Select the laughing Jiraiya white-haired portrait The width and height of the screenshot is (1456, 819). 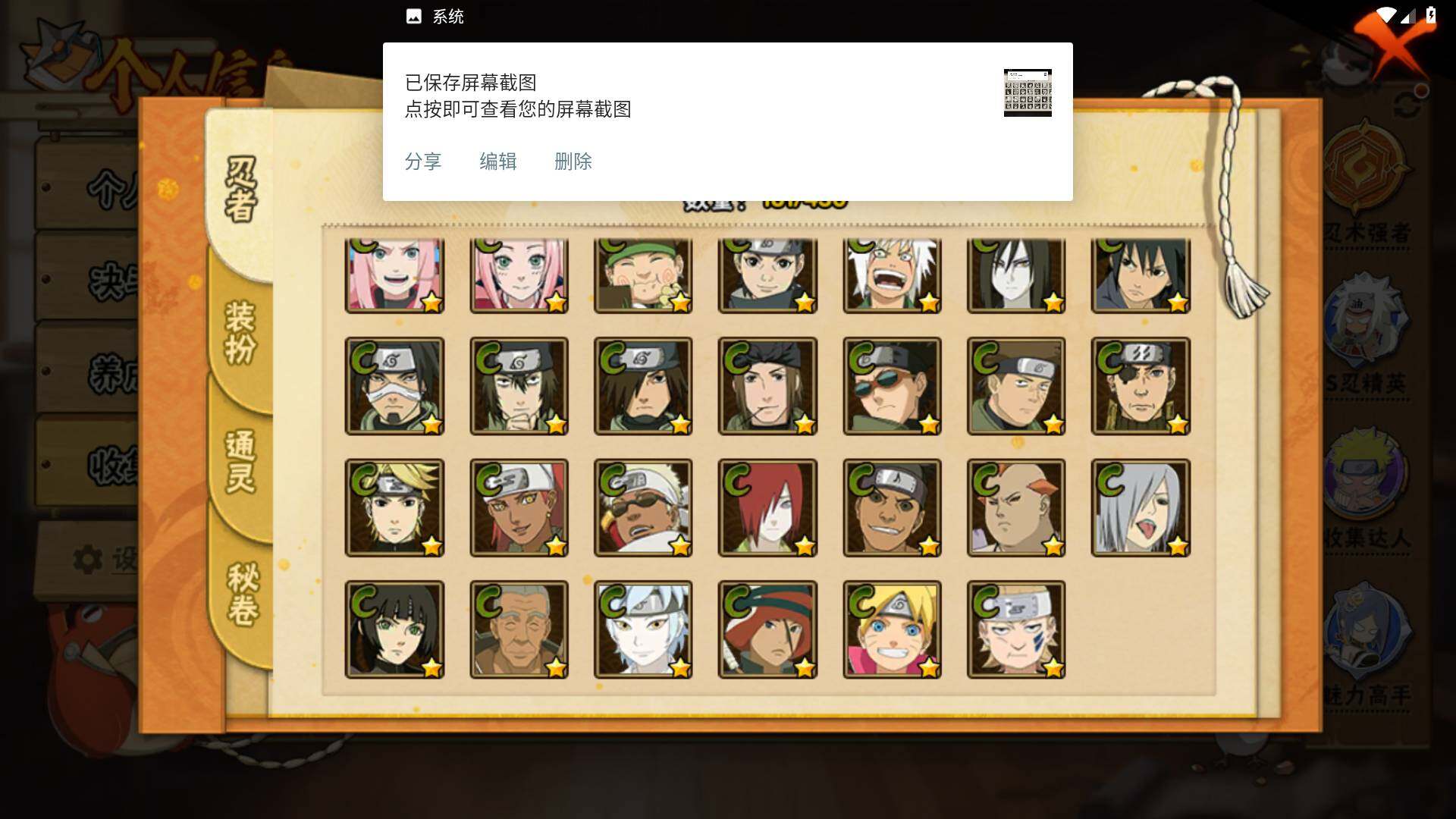tap(892, 275)
